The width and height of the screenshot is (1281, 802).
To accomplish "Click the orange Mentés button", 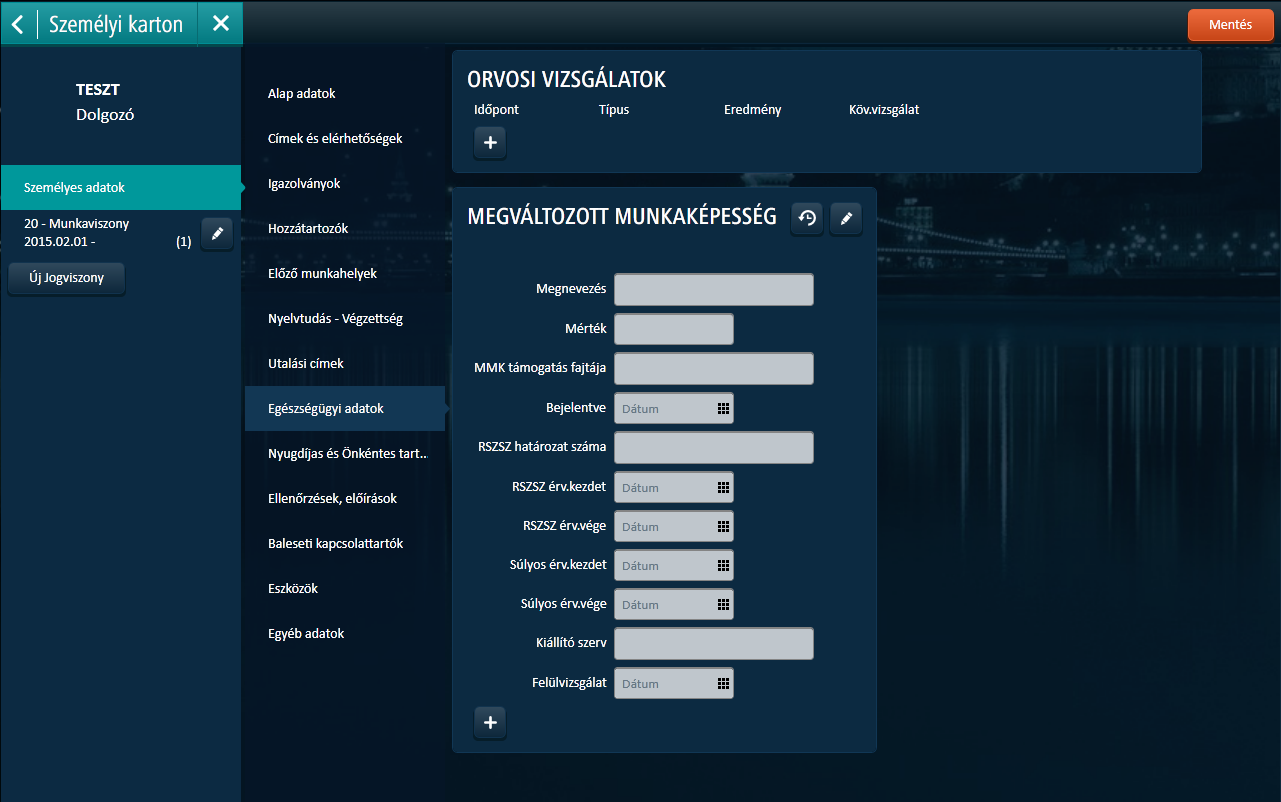I will (1230, 25).
